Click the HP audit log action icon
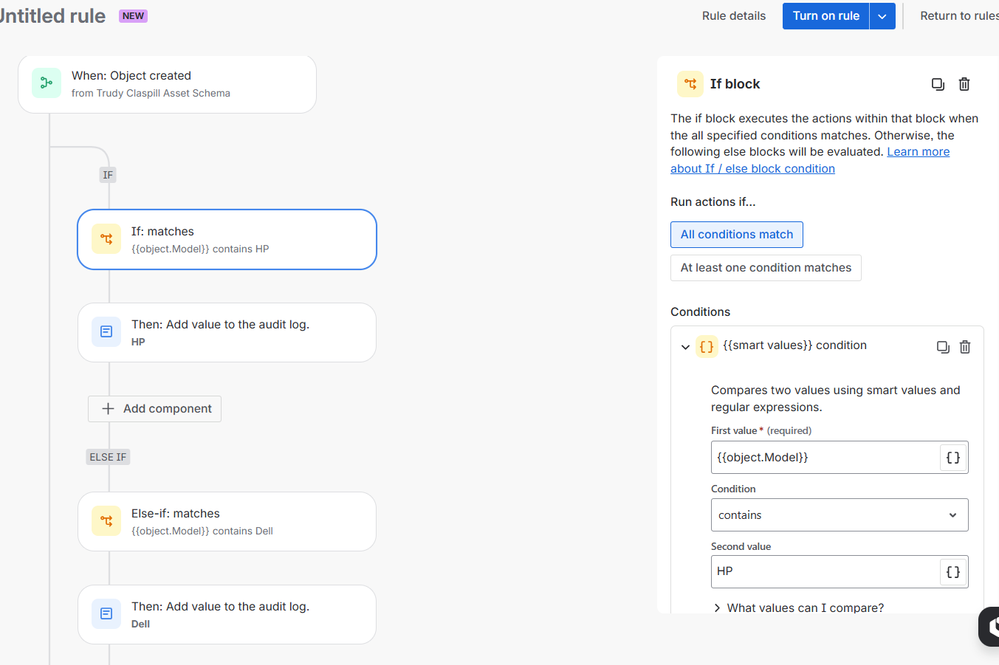 (106, 332)
